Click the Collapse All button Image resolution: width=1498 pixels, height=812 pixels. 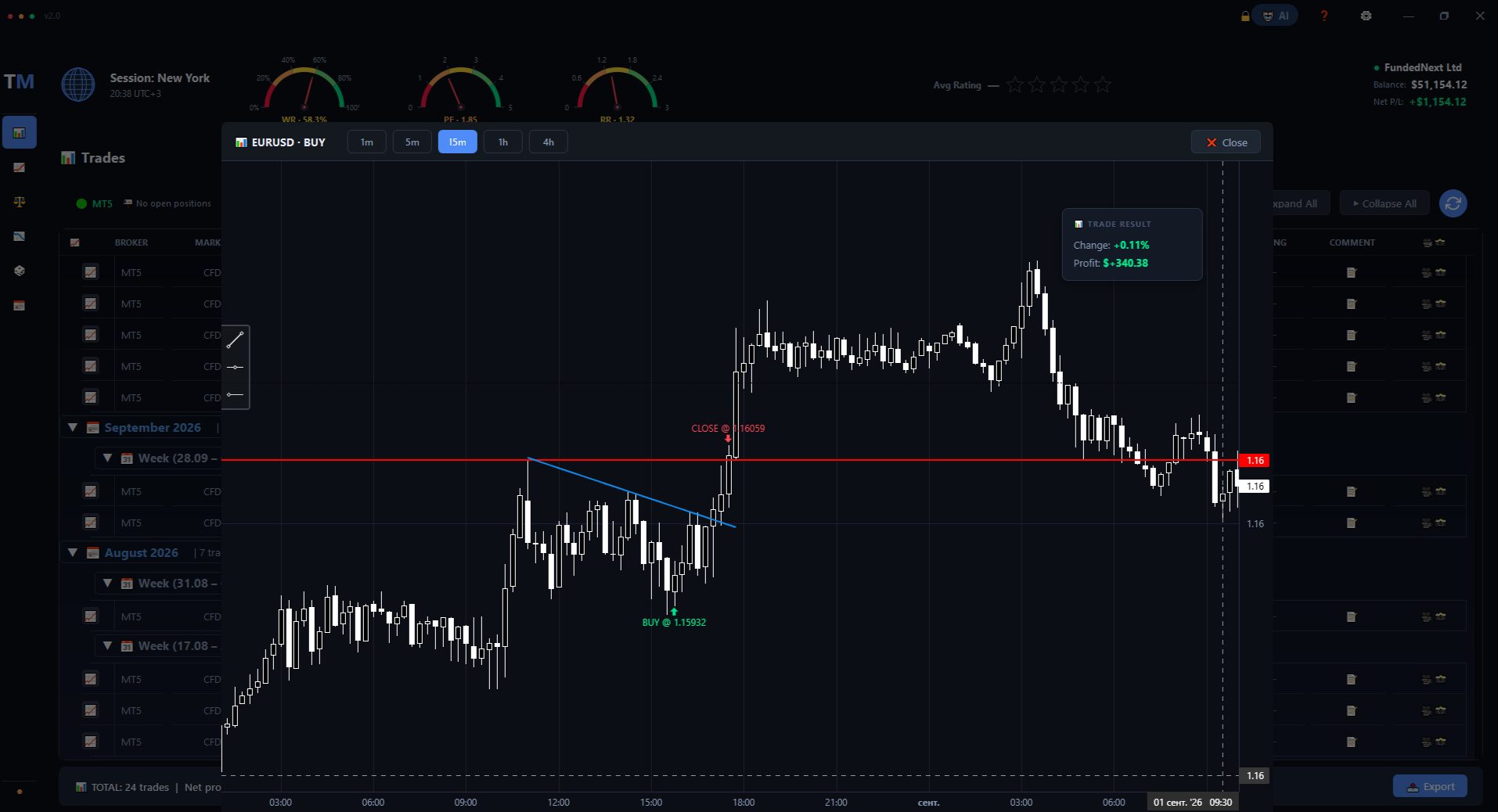(x=1385, y=203)
